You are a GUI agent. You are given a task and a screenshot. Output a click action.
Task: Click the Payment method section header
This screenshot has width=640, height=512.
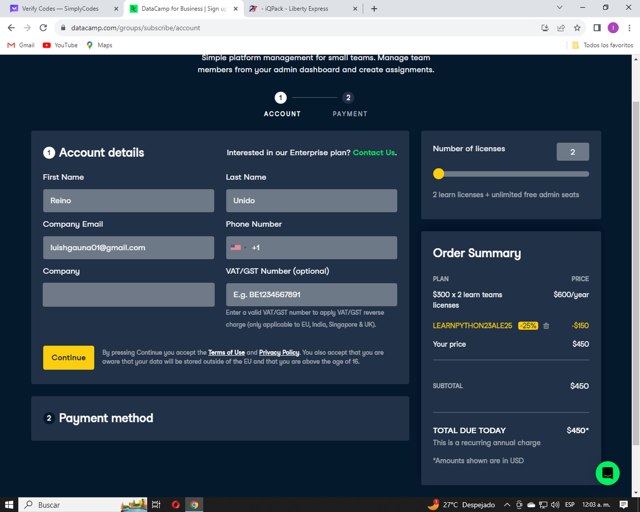106,418
